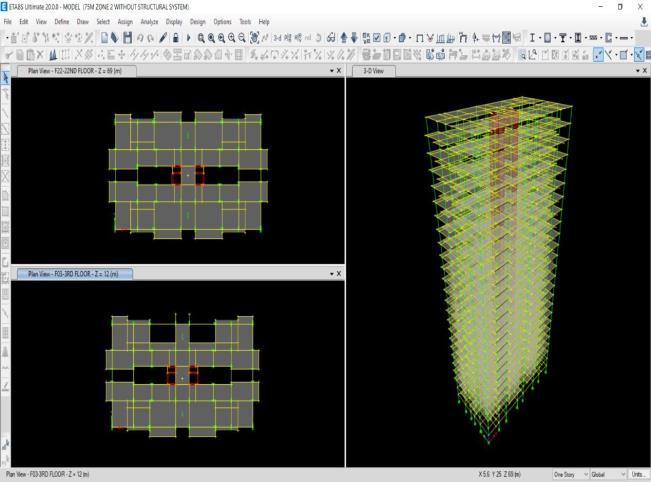The width and height of the screenshot is (651, 482).
Task: Open the Select menu
Action: click(x=103, y=22)
